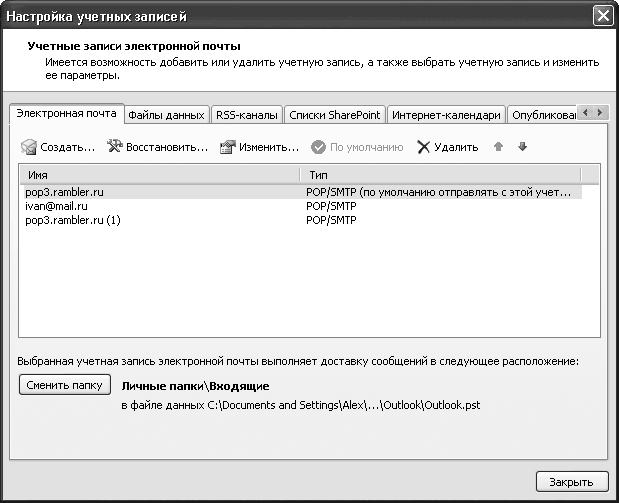Click the По умолчанию checkmark icon

click(x=318, y=147)
